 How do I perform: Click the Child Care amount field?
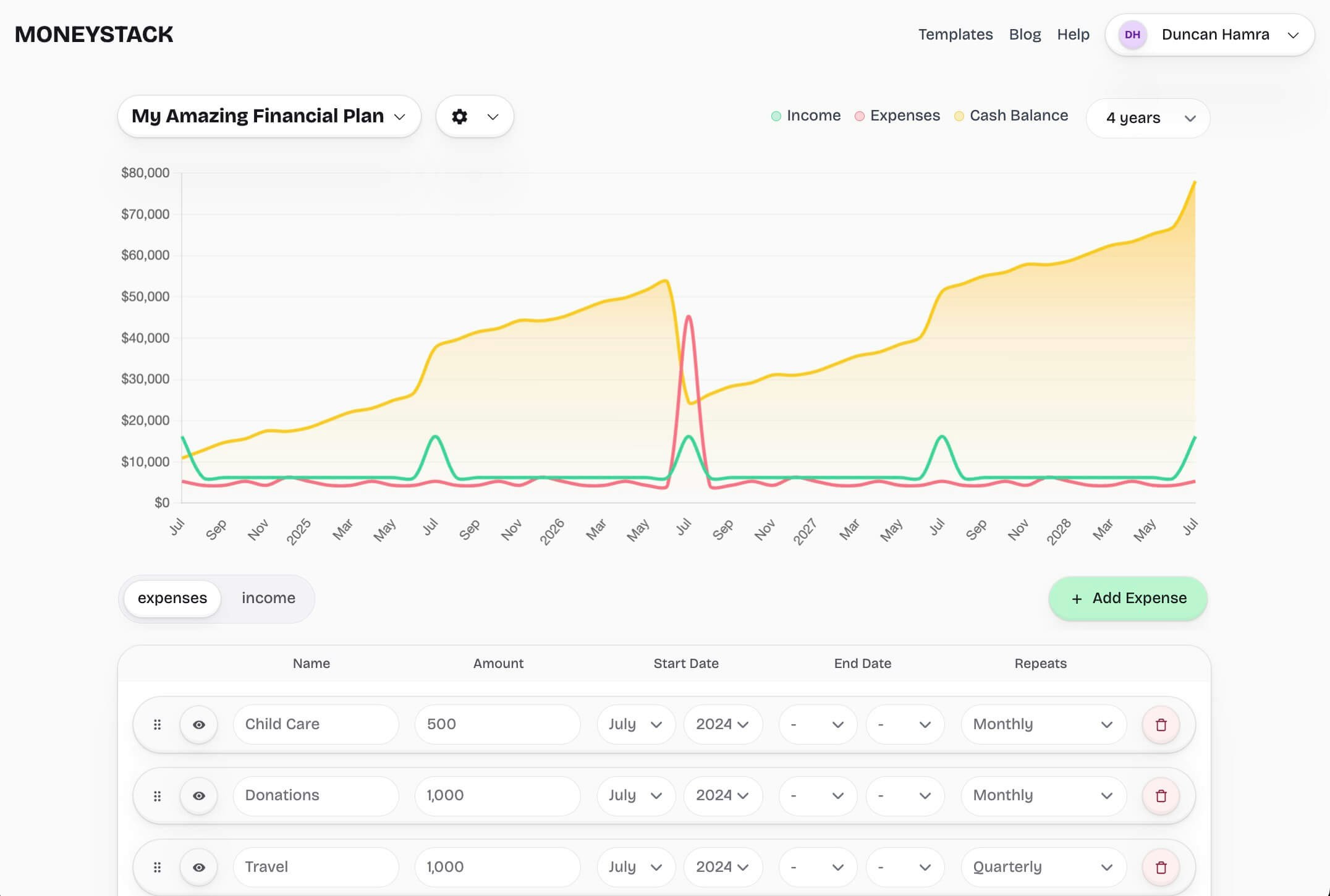tap(497, 724)
